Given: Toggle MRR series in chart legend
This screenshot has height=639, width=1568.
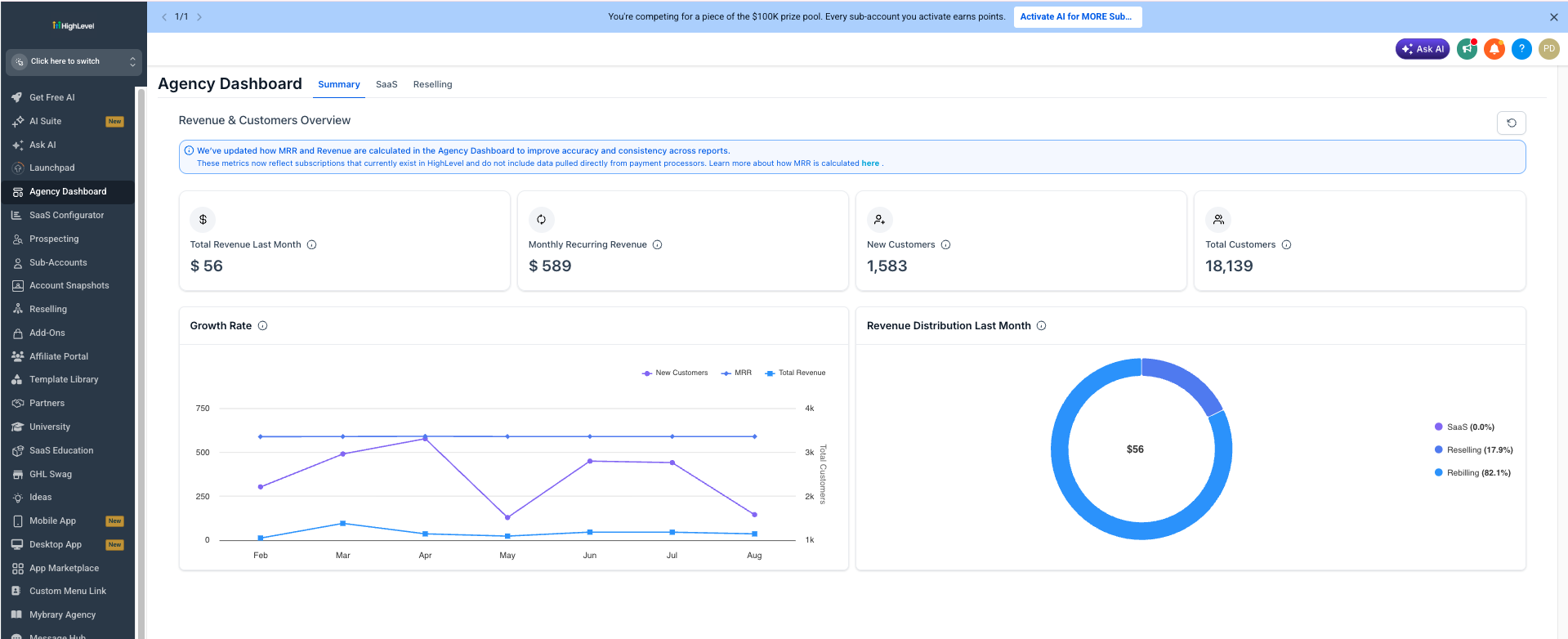Looking at the screenshot, I should pyautogui.click(x=736, y=373).
